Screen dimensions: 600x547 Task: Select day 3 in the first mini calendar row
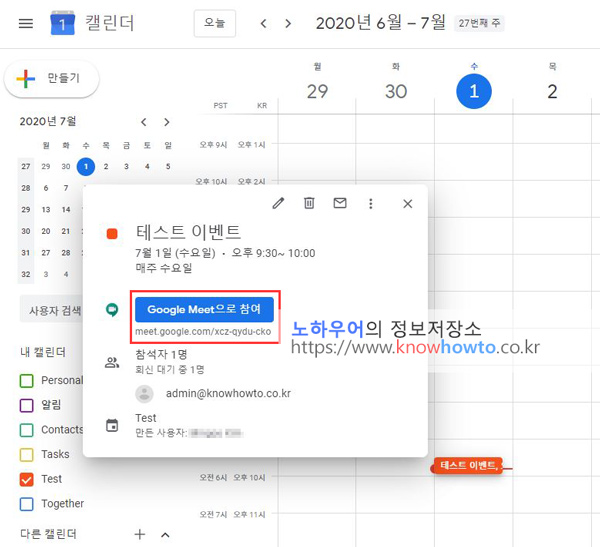click(126, 167)
